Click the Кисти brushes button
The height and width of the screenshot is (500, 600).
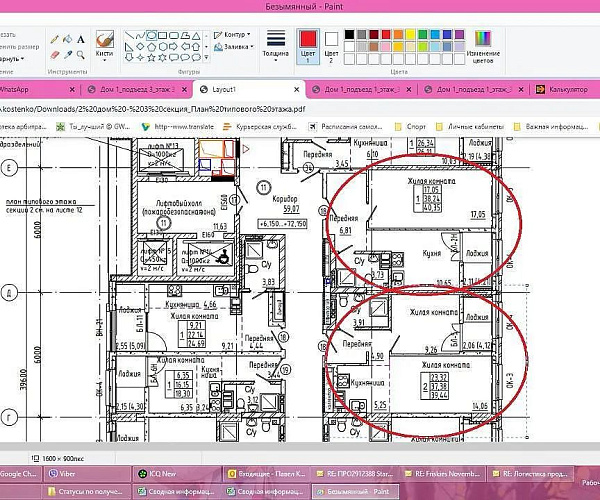104,43
